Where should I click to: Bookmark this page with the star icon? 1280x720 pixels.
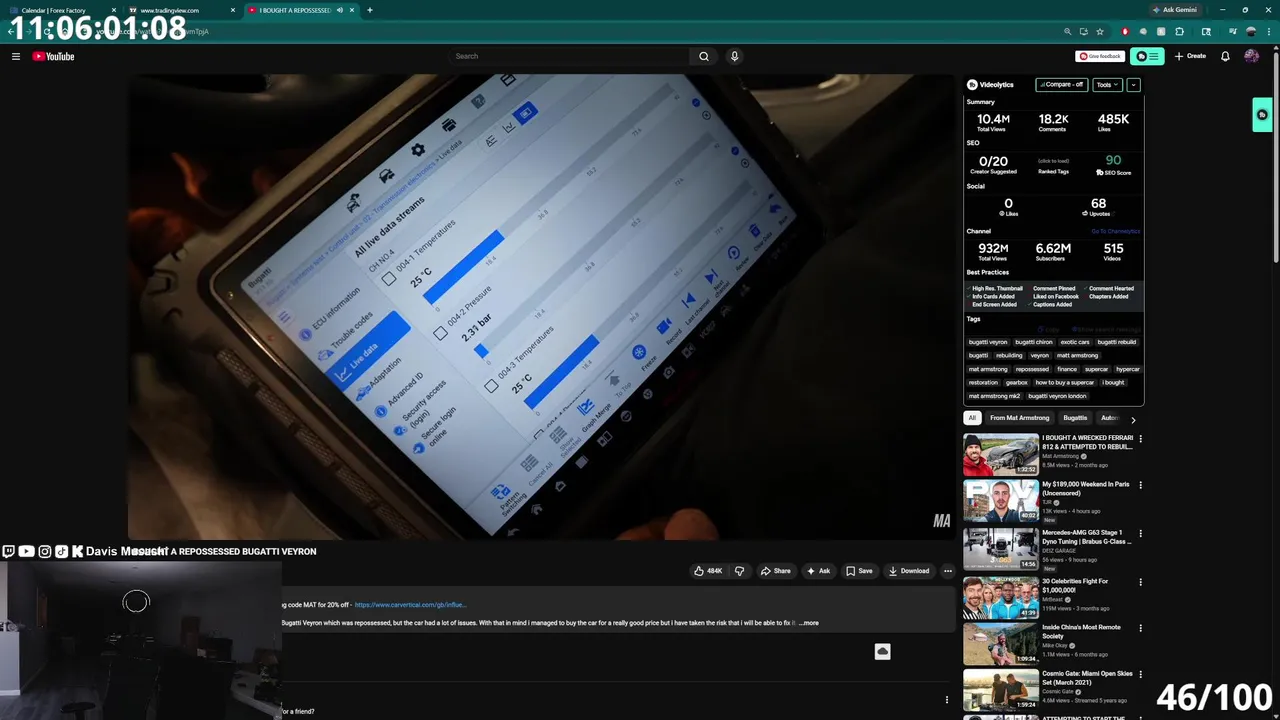(1100, 32)
